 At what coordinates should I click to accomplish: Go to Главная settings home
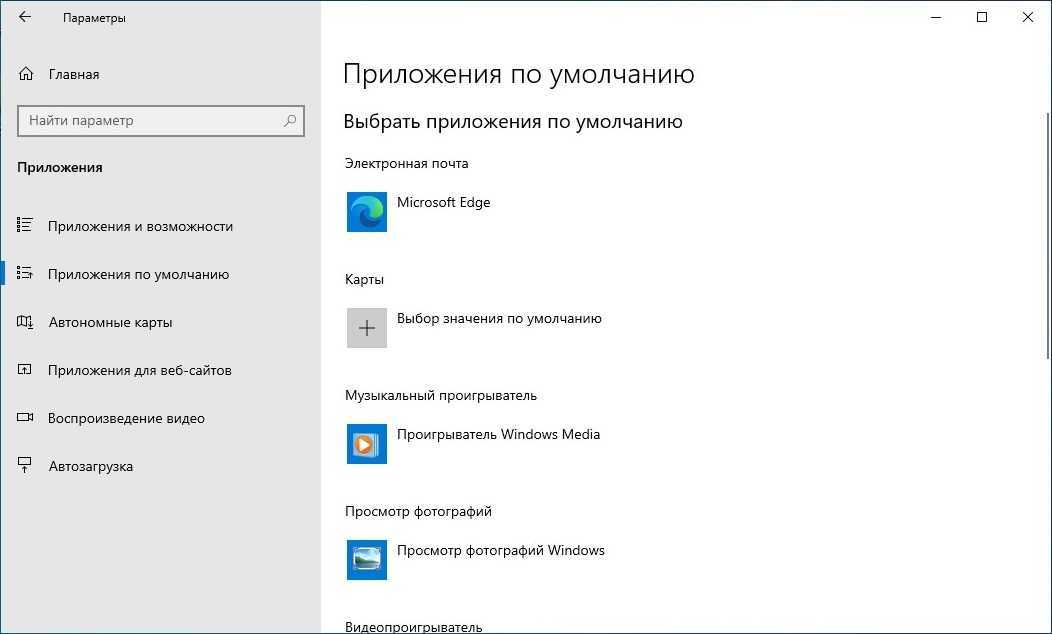[x=74, y=74]
